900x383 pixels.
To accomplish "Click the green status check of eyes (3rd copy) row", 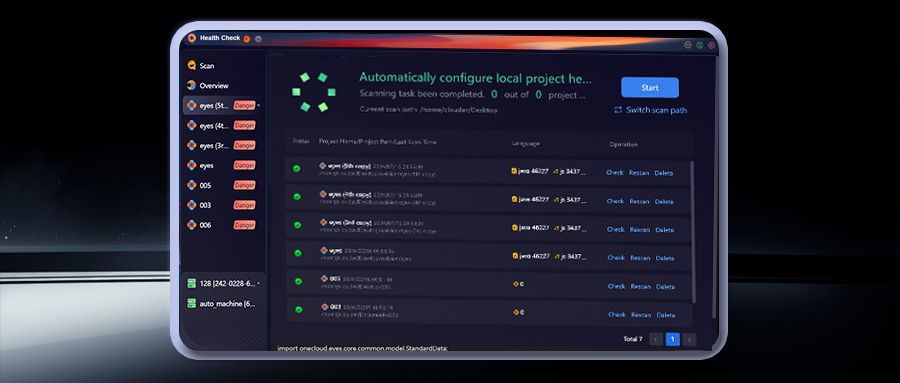I will (x=297, y=225).
